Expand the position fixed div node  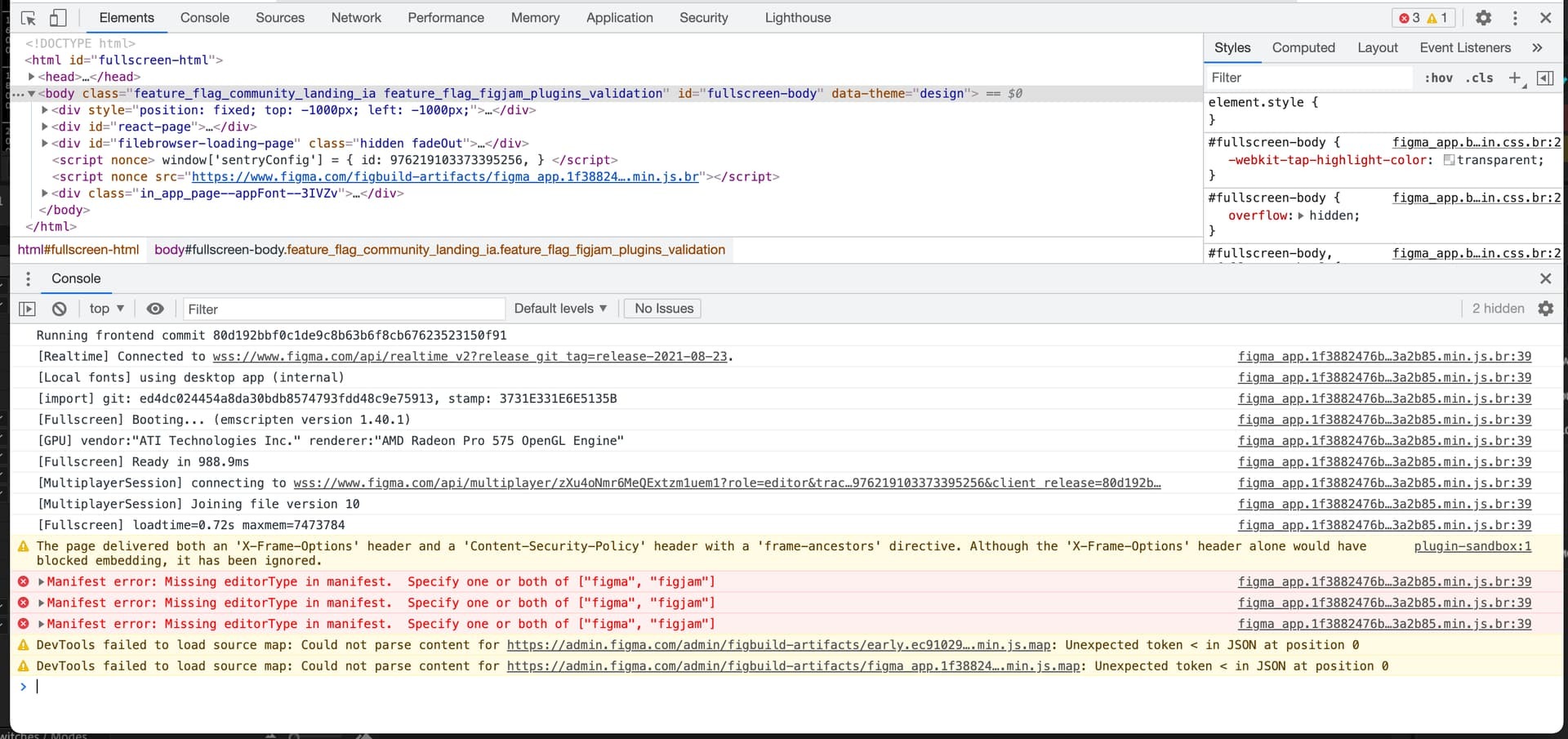point(46,110)
